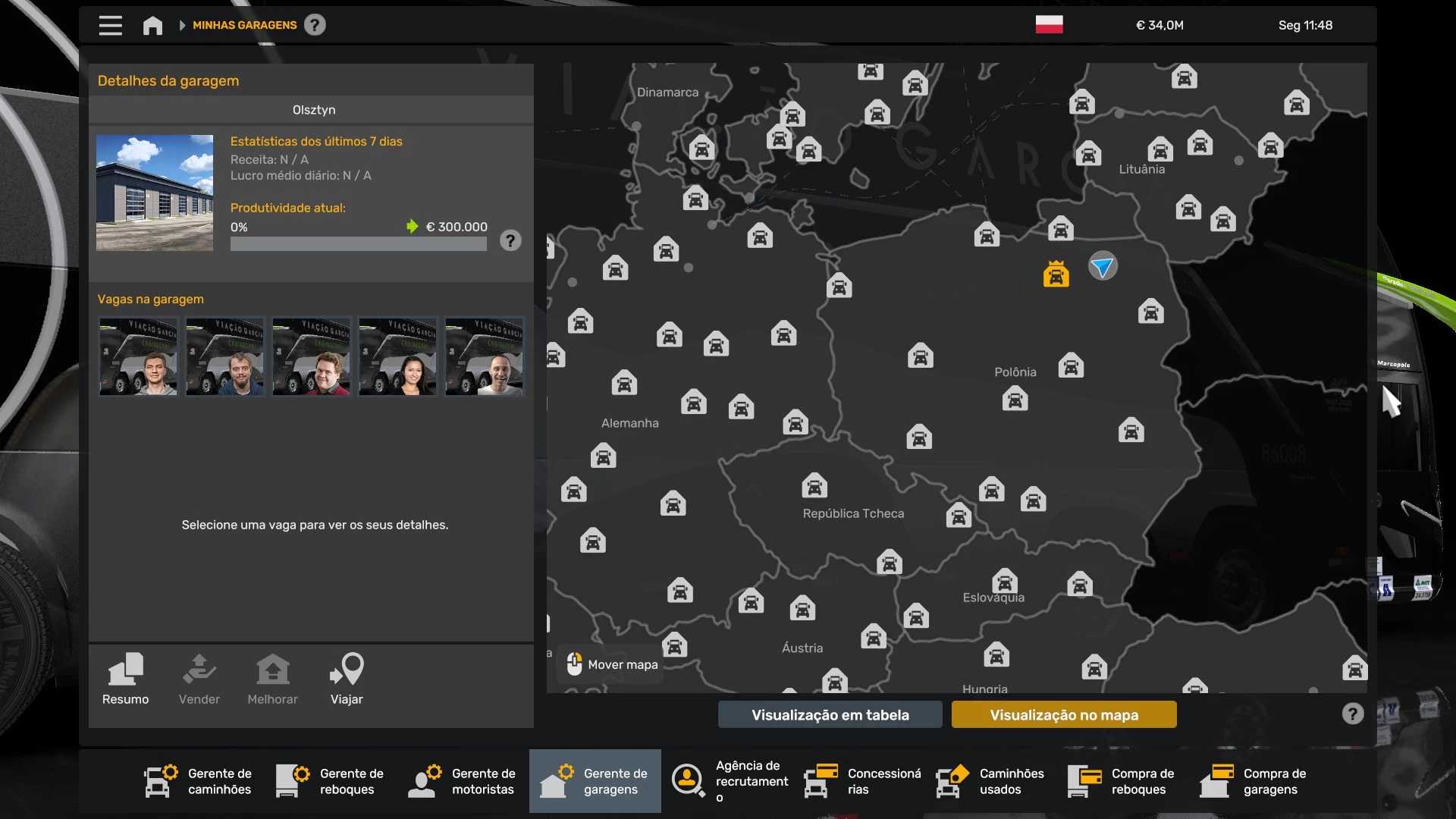Click the blue player location marker
The width and height of the screenshot is (1456, 819).
tap(1102, 265)
